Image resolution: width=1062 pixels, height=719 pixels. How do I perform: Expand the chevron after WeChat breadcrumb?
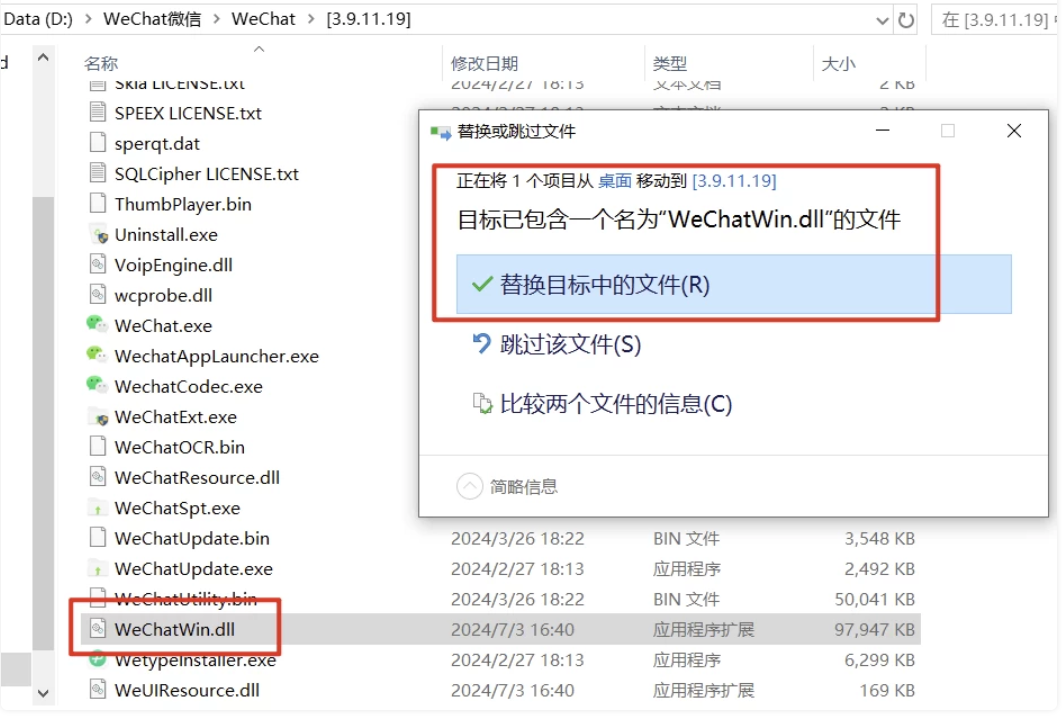click(311, 20)
